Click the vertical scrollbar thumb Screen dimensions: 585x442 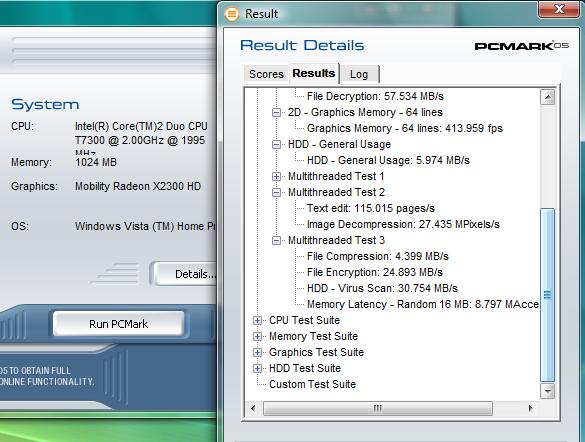547,295
